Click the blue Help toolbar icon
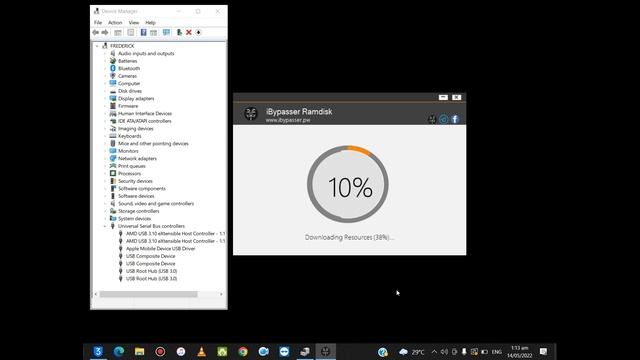Viewport: 640px width, 360px height. coord(143,32)
